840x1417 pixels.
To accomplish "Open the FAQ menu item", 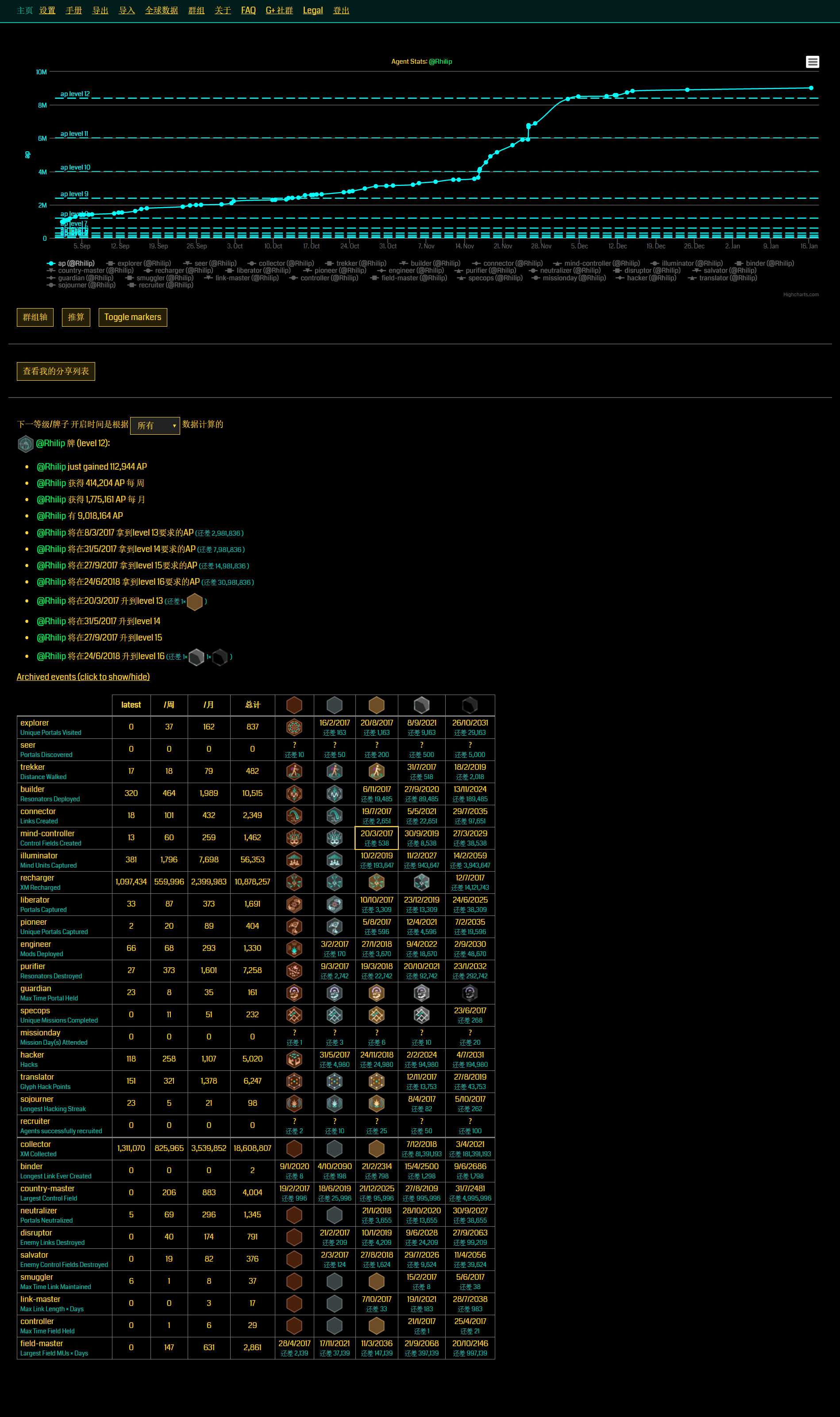I will point(248,11).
